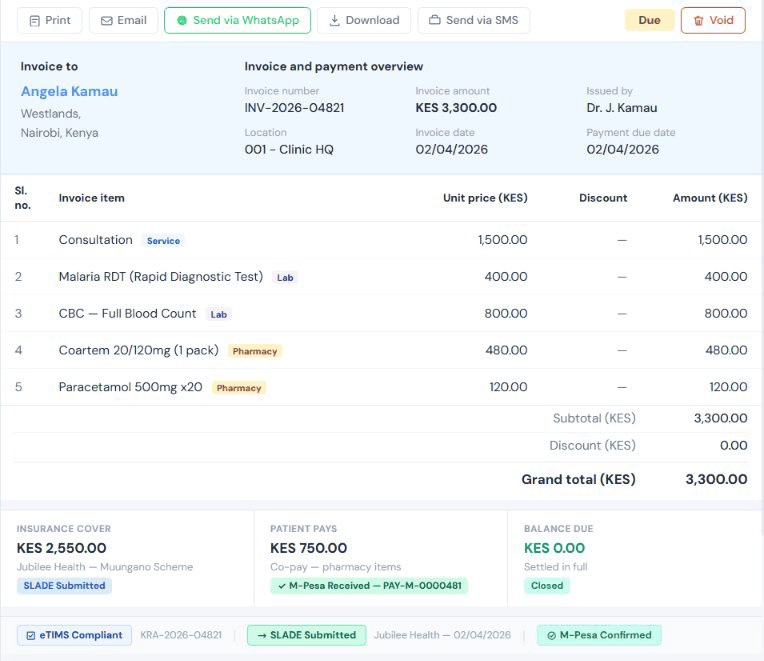Click the footer SLADE Submitted badge
This screenshot has height=661, width=764.
306,635
